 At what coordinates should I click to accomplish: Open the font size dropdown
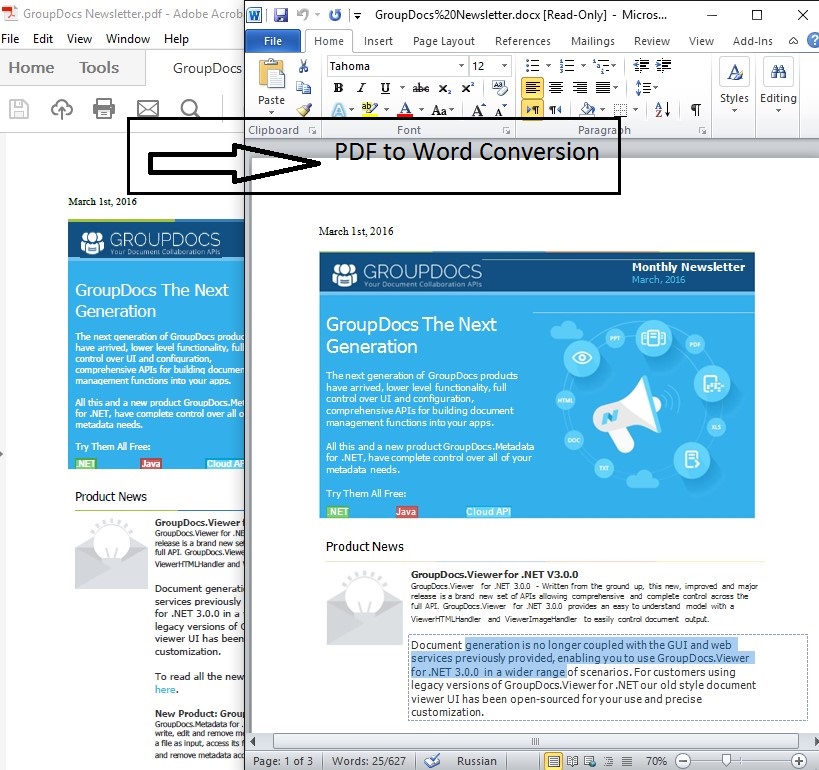point(504,66)
